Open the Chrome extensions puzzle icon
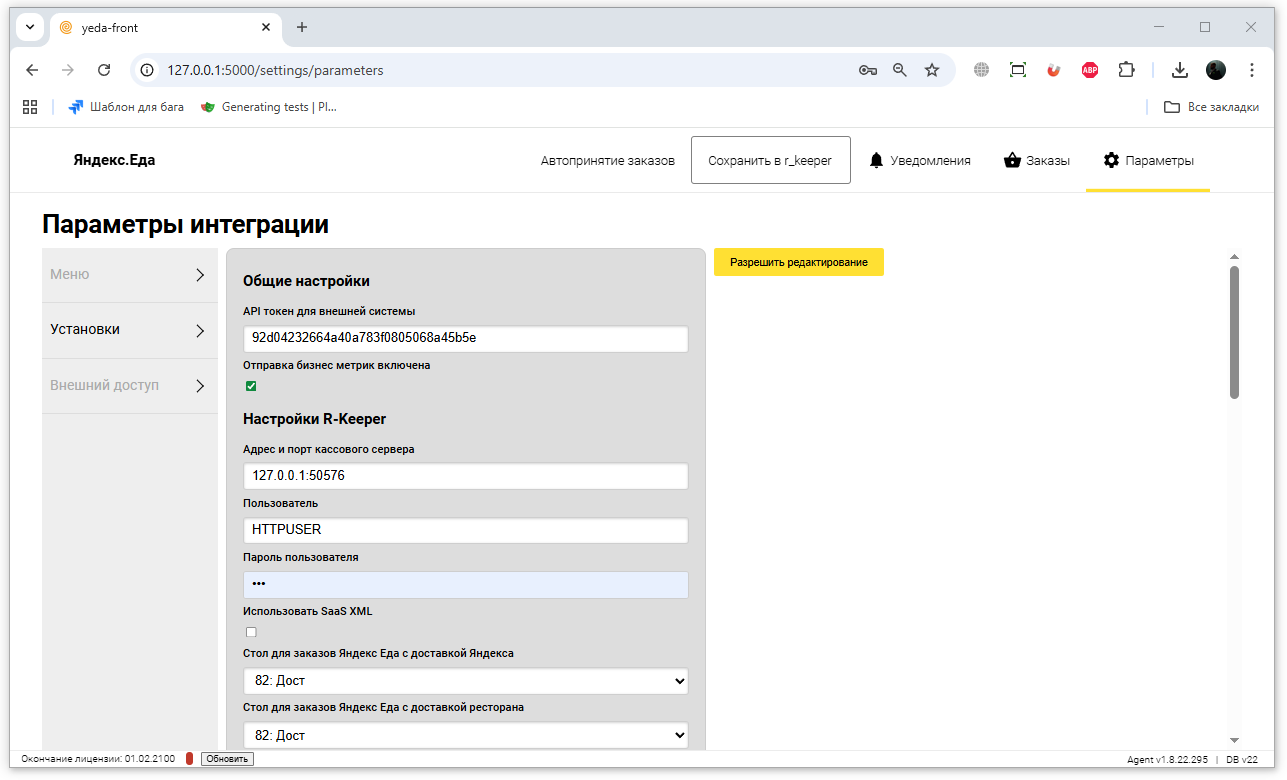The image size is (1287, 780). [1126, 70]
